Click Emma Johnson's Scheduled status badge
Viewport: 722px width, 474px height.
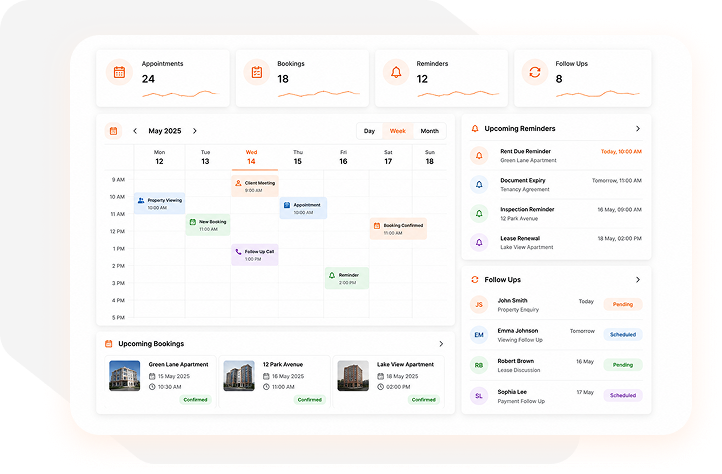coord(623,335)
